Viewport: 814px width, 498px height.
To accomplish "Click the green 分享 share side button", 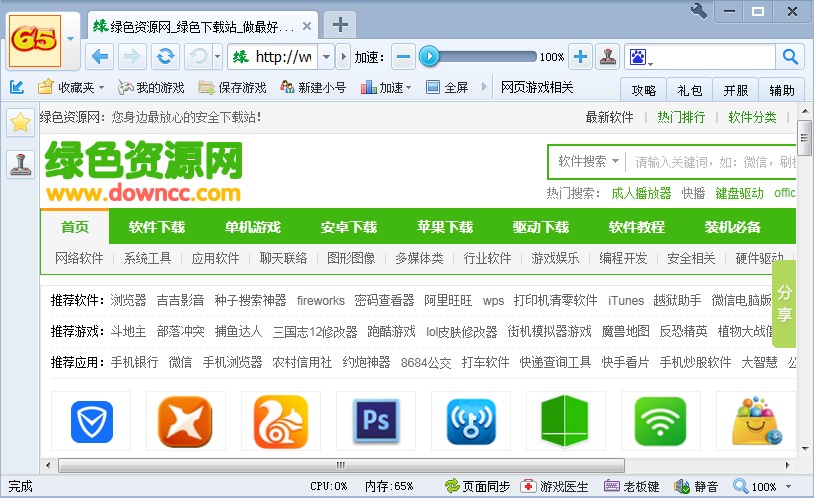I will [784, 304].
